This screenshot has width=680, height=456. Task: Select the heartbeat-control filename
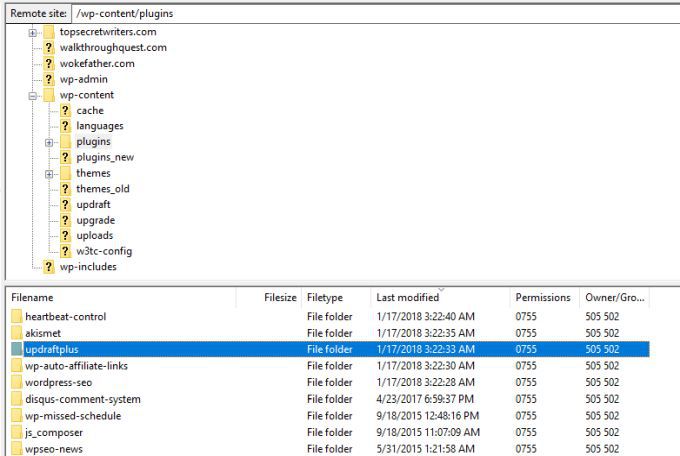(x=65, y=316)
